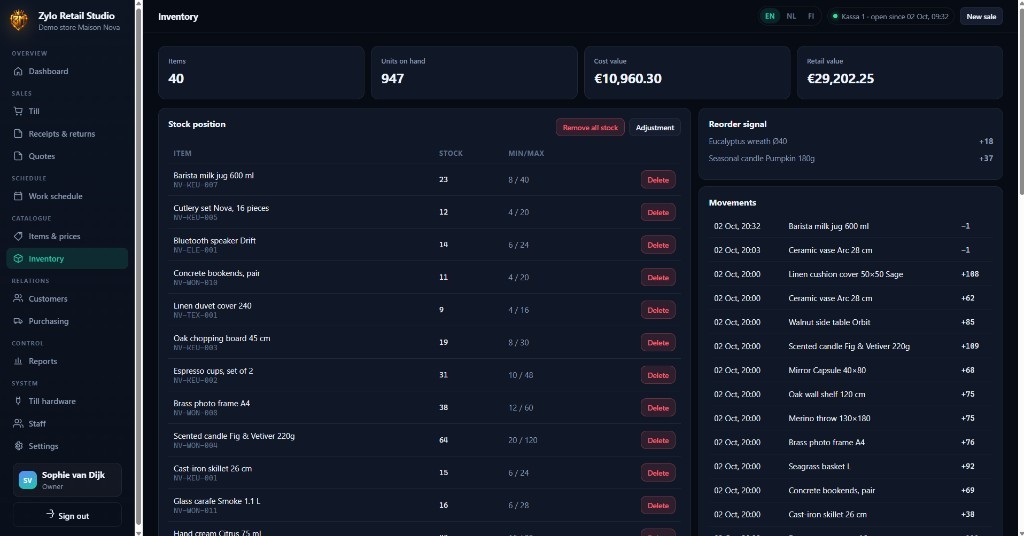Delete Barista milk jug 600 ml row
This screenshot has width=1024, height=536.
click(658, 180)
